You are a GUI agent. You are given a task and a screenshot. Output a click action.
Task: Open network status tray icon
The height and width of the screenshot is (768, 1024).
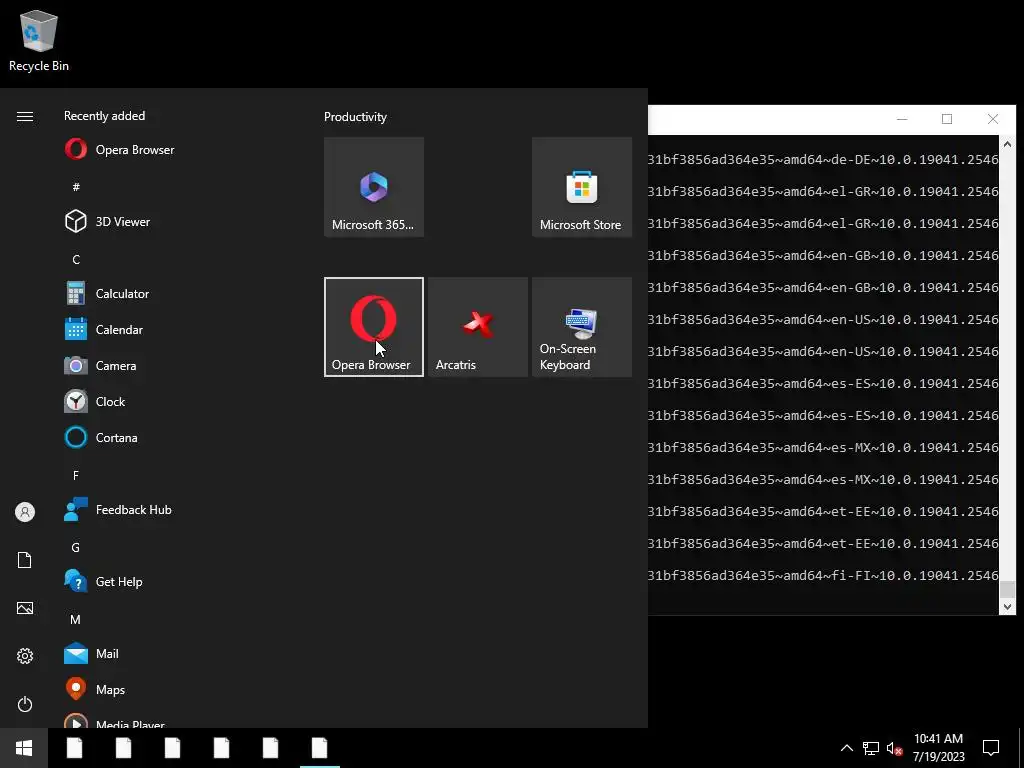[870, 748]
